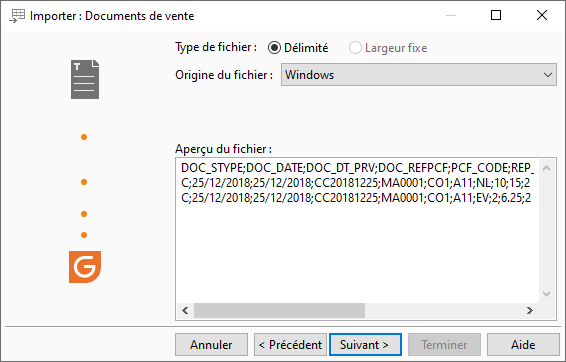
Task: Click the first orange wizard step dot
Action: coord(84,137)
